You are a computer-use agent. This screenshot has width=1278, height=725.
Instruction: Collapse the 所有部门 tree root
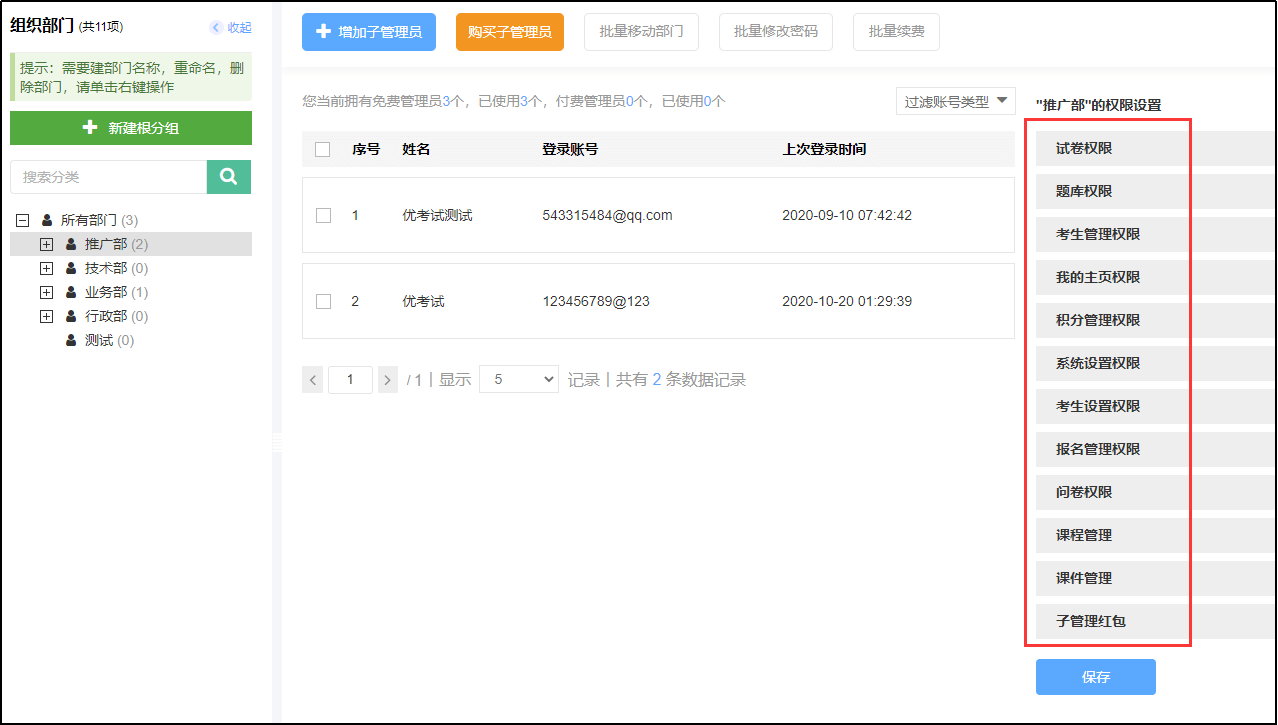tap(23, 220)
